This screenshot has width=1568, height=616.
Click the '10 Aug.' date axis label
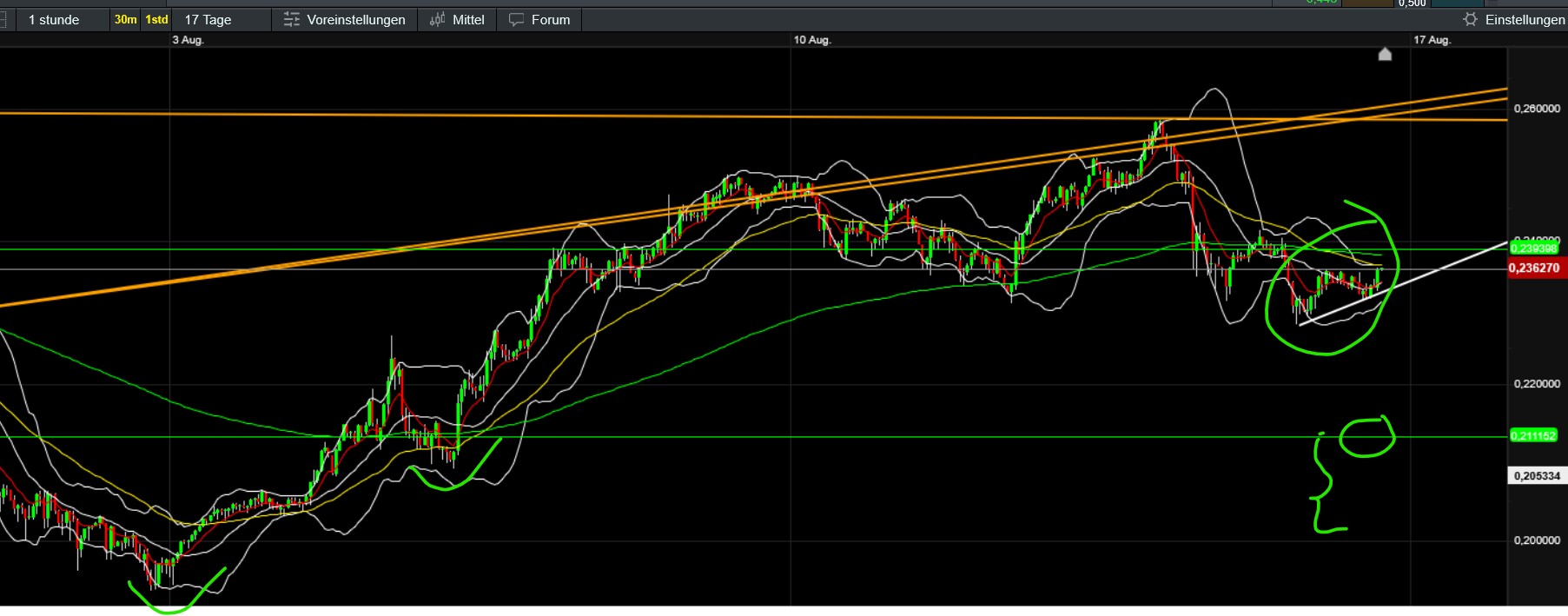click(x=812, y=40)
